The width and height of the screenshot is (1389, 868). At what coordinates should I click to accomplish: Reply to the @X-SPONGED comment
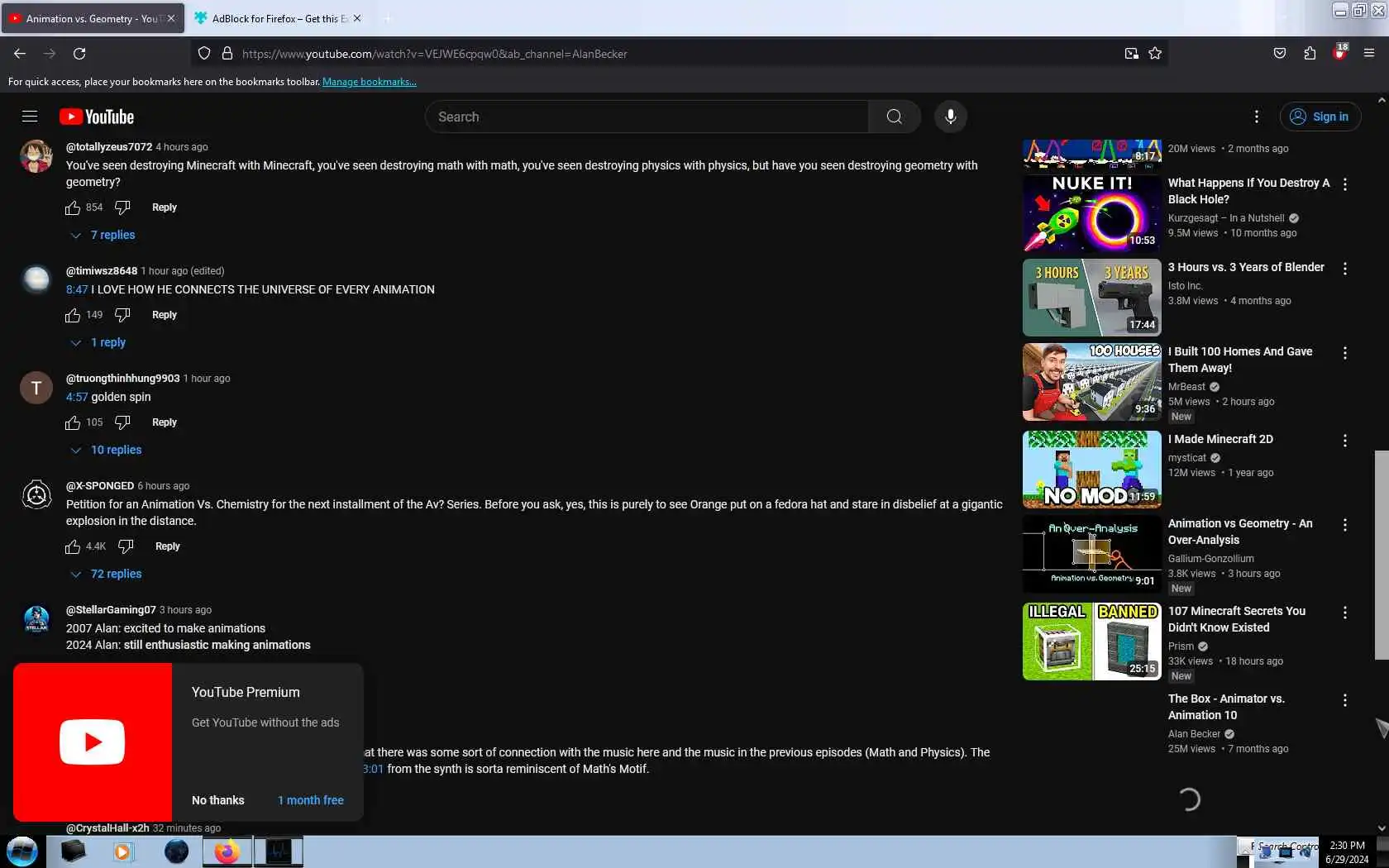(x=168, y=546)
